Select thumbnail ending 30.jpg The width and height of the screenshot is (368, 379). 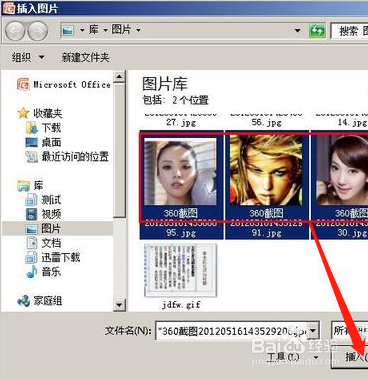pyautogui.click(x=340, y=184)
